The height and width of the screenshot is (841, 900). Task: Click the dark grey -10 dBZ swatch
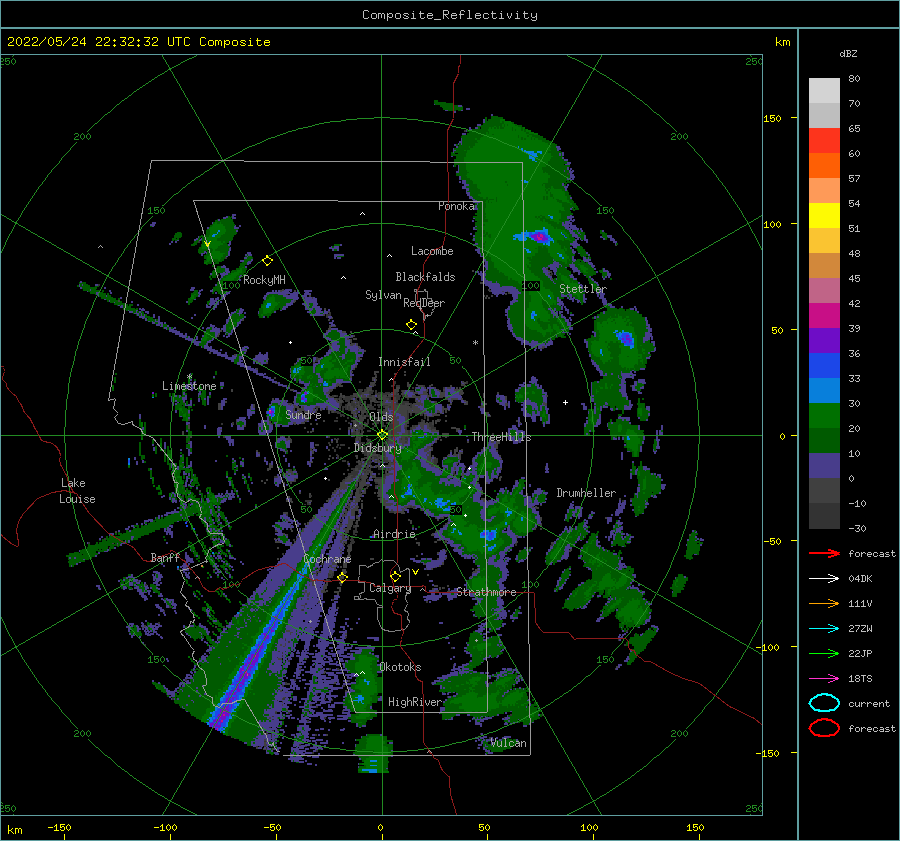pos(824,516)
